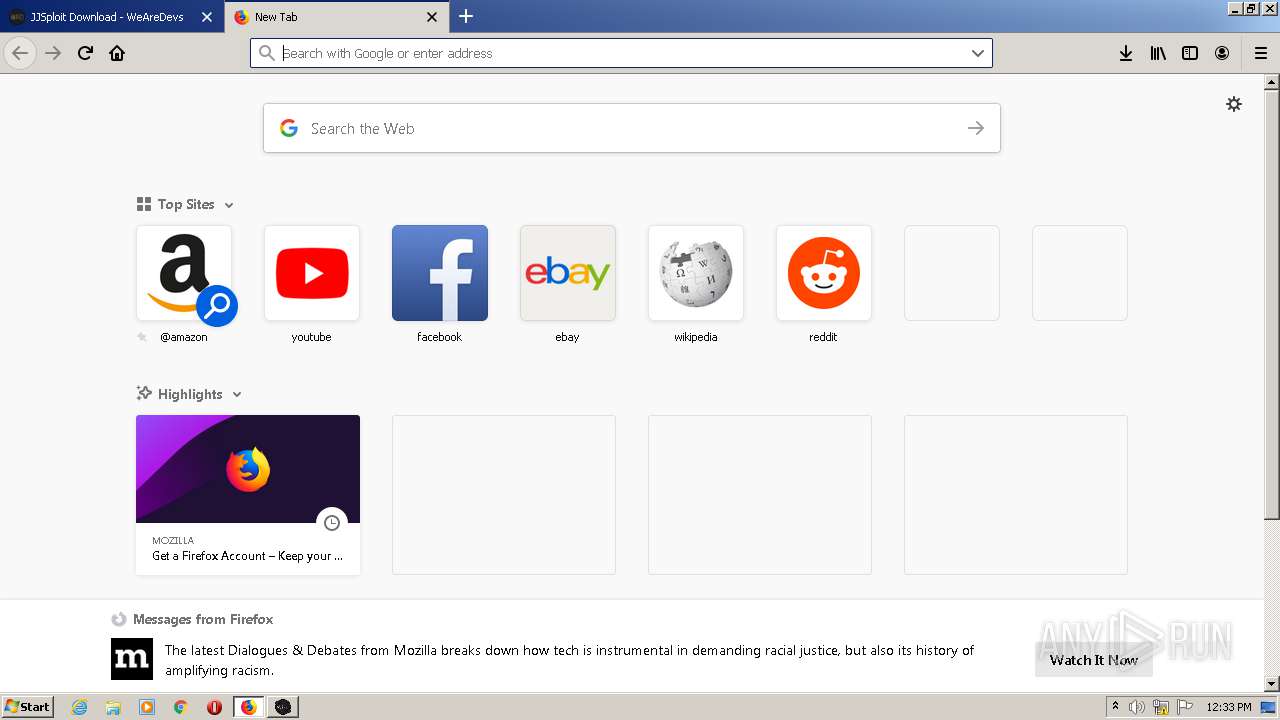Click the plus to open a new tab
The height and width of the screenshot is (720, 1280).
tap(466, 16)
